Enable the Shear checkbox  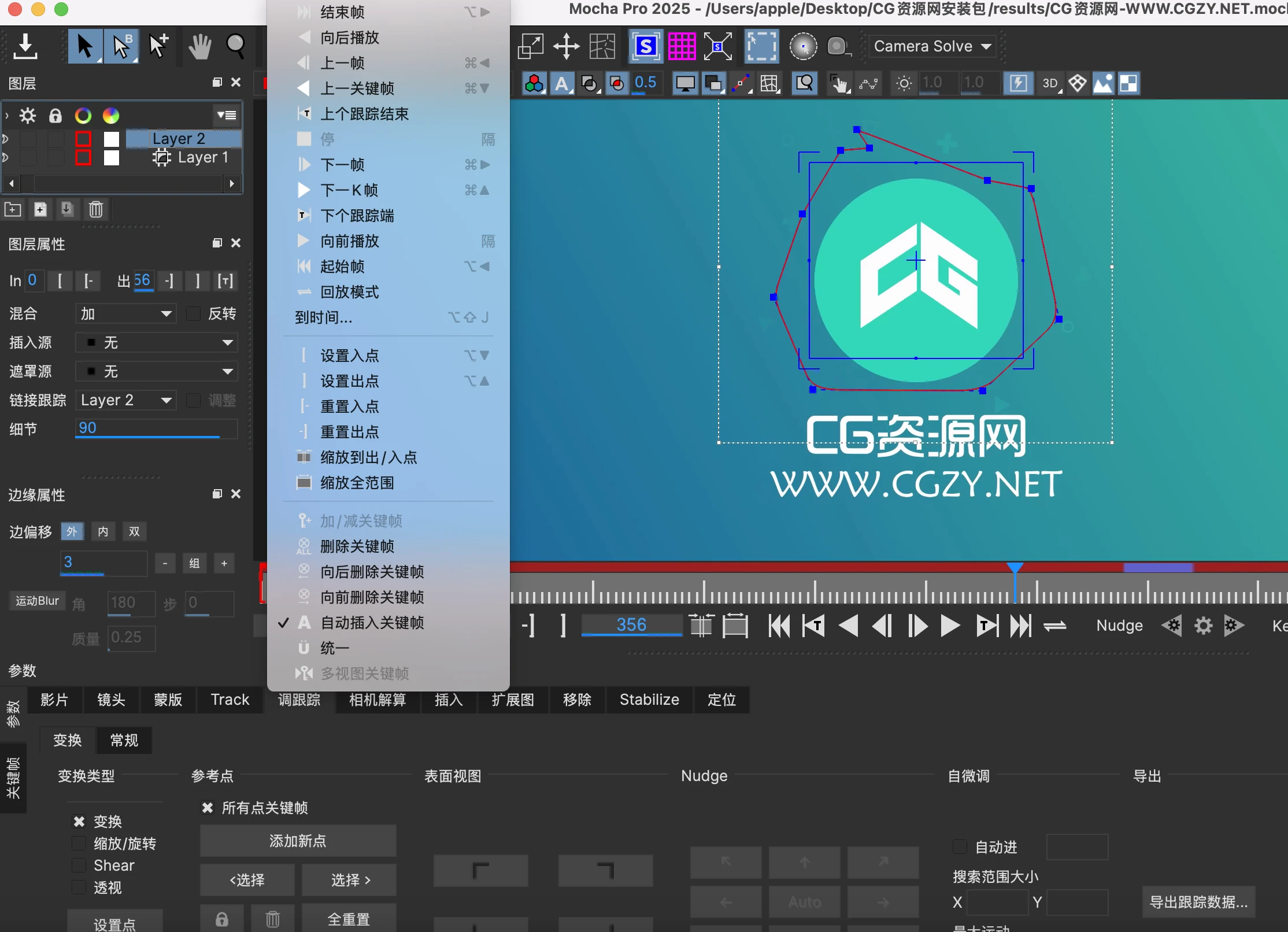pyautogui.click(x=79, y=866)
